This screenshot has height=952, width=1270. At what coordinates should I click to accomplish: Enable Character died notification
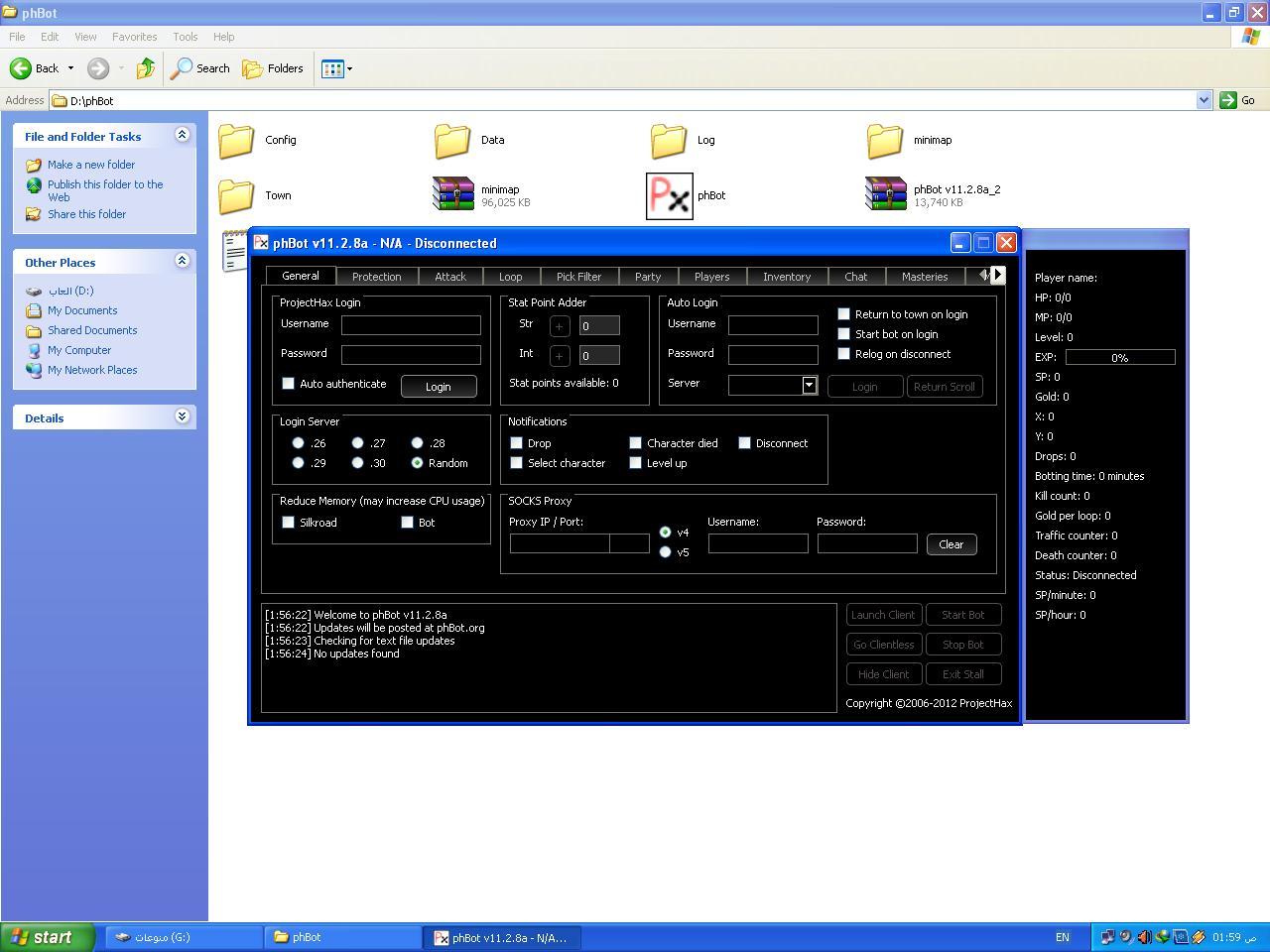pyautogui.click(x=636, y=443)
